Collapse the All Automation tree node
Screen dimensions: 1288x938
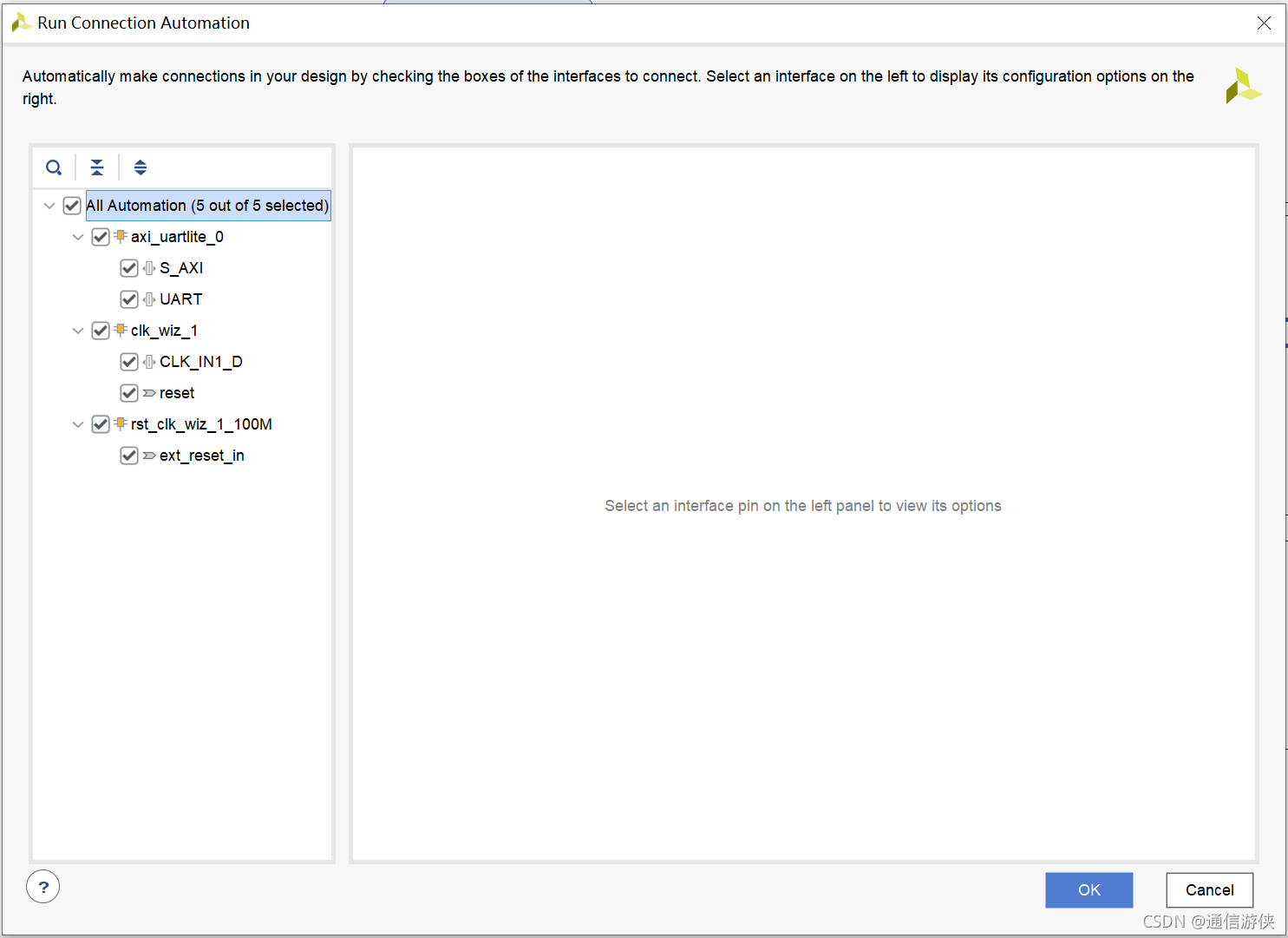(x=49, y=206)
